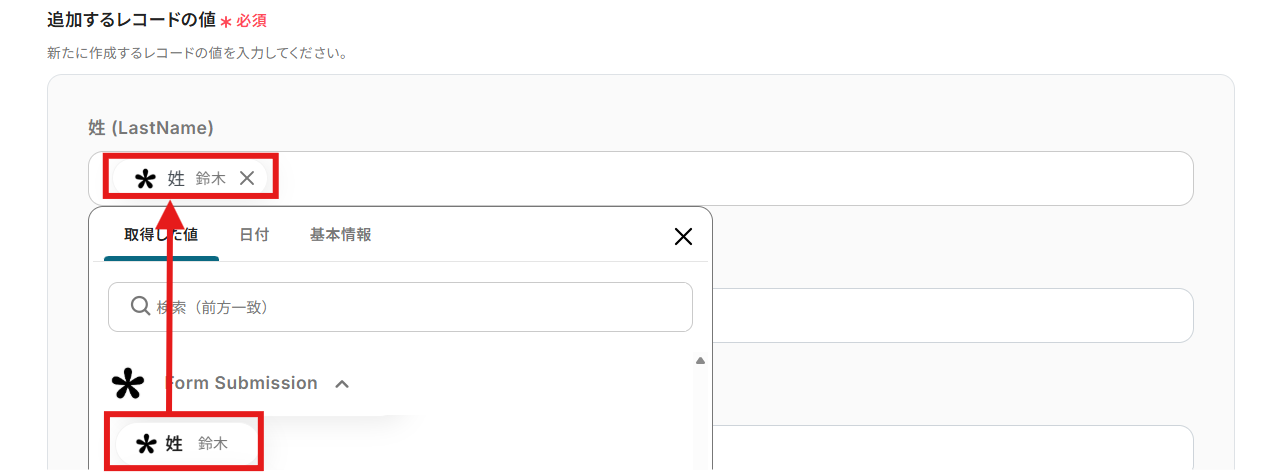The width and height of the screenshot is (1270, 472).
Task: Open the 日付 tab
Action: (254, 235)
